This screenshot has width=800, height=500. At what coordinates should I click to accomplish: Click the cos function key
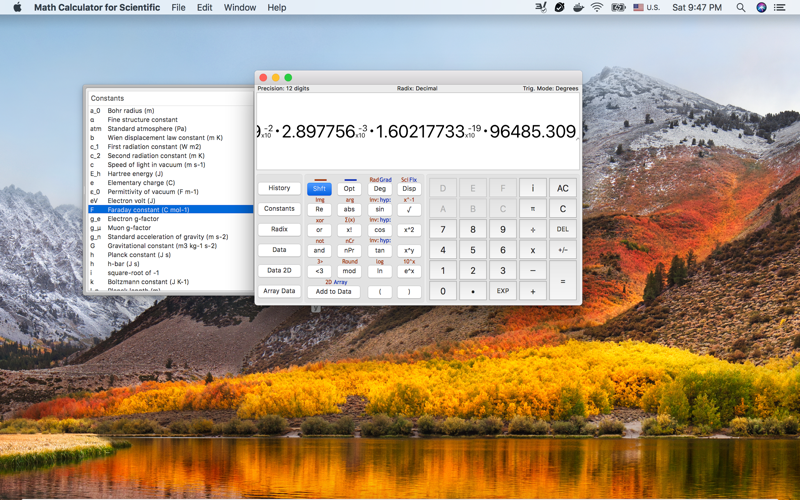point(380,230)
